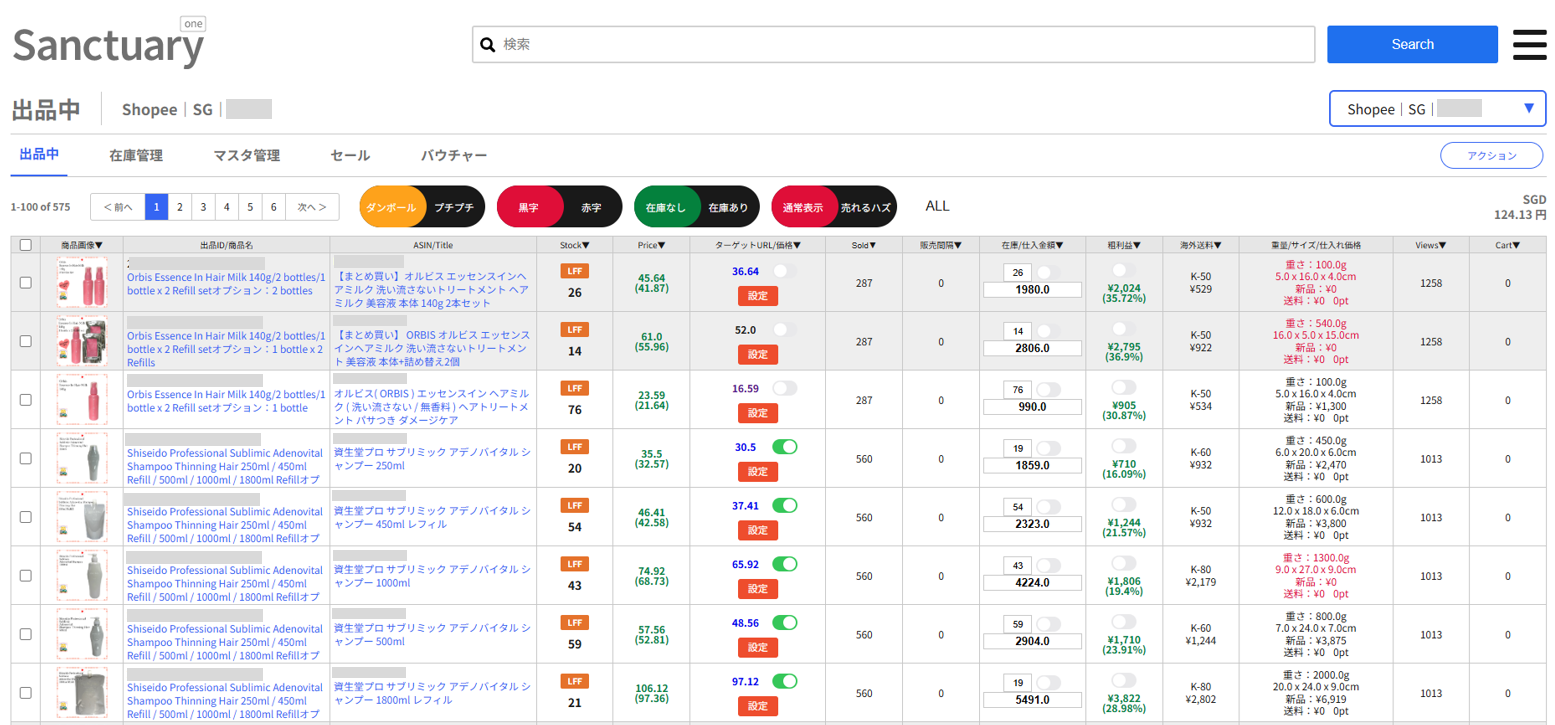
Task: Open the hamburger menu icon
Action: [x=1529, y=45]
